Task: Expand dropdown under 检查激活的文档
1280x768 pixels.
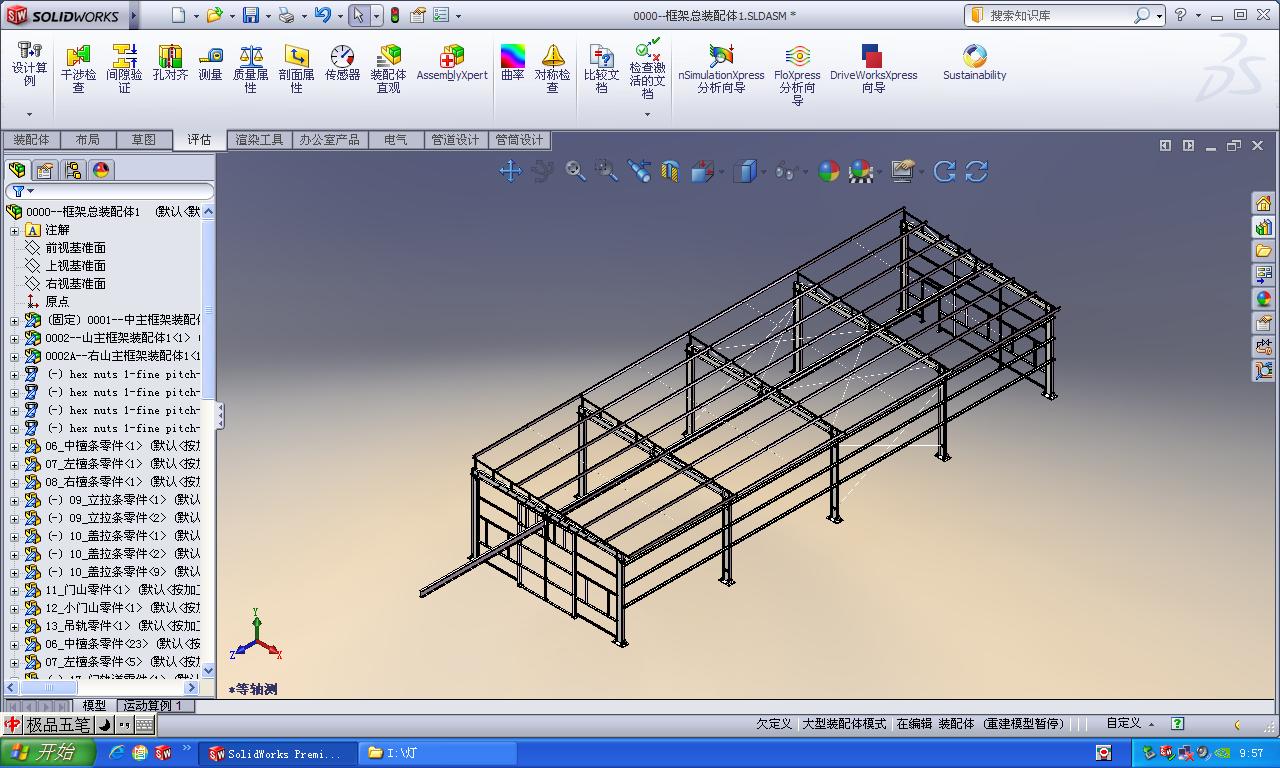Action: [647, 114]
